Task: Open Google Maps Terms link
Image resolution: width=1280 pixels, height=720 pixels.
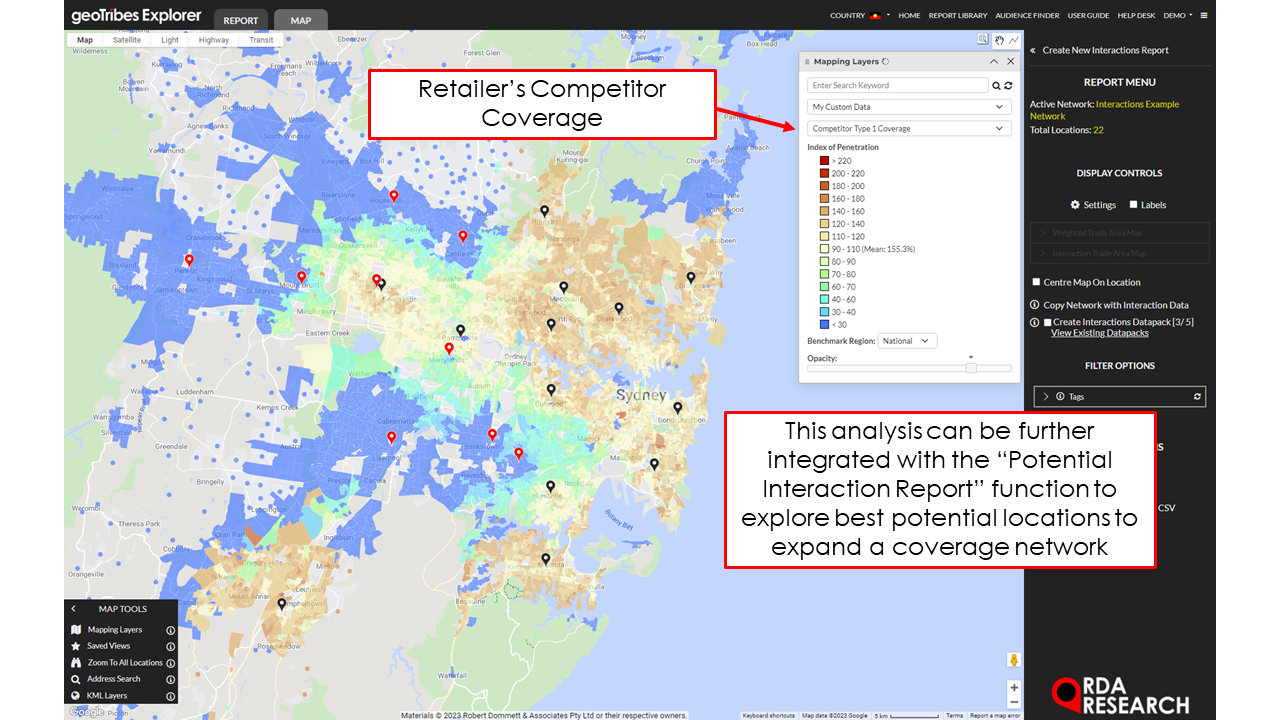Action: coord(955,715)
